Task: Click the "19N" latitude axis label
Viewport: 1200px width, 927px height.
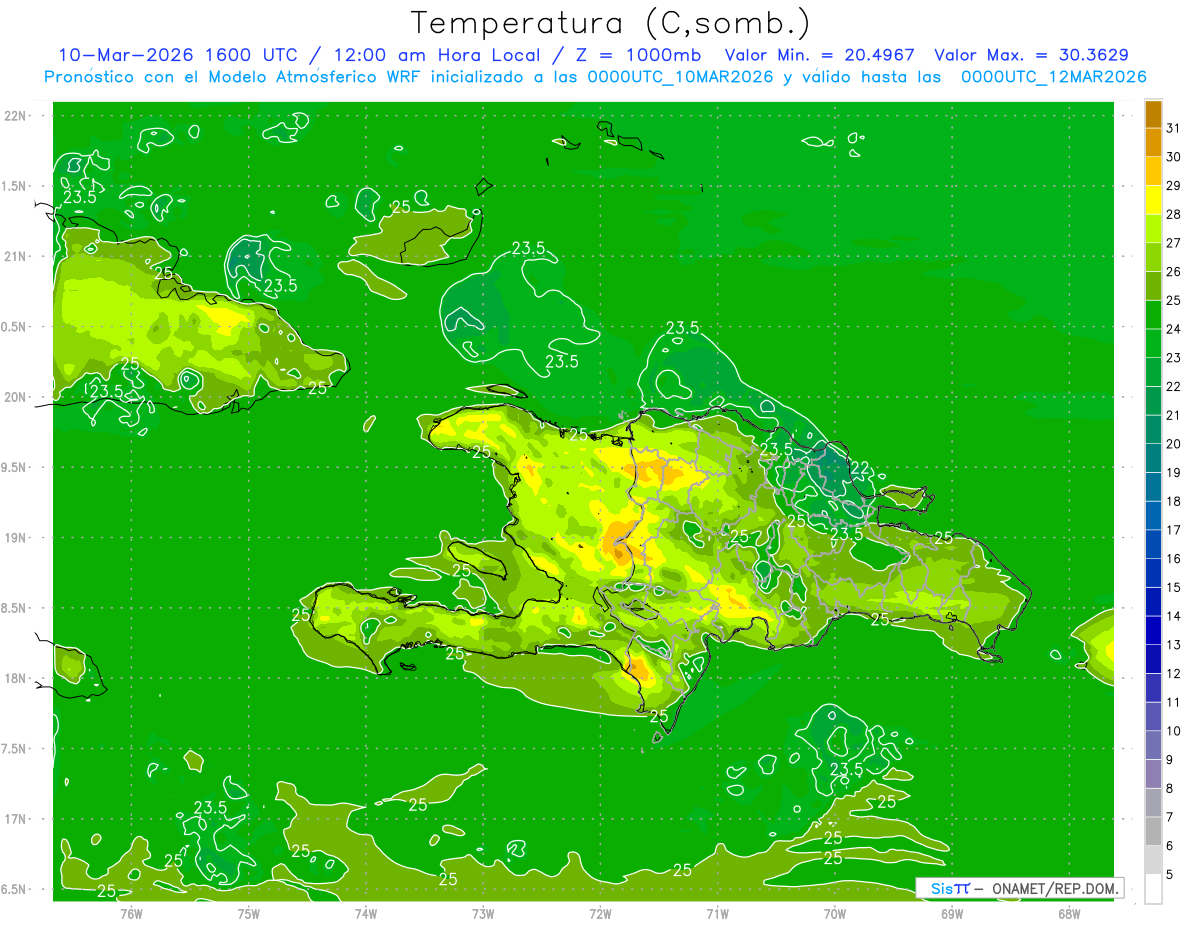Action: (15, 538)
